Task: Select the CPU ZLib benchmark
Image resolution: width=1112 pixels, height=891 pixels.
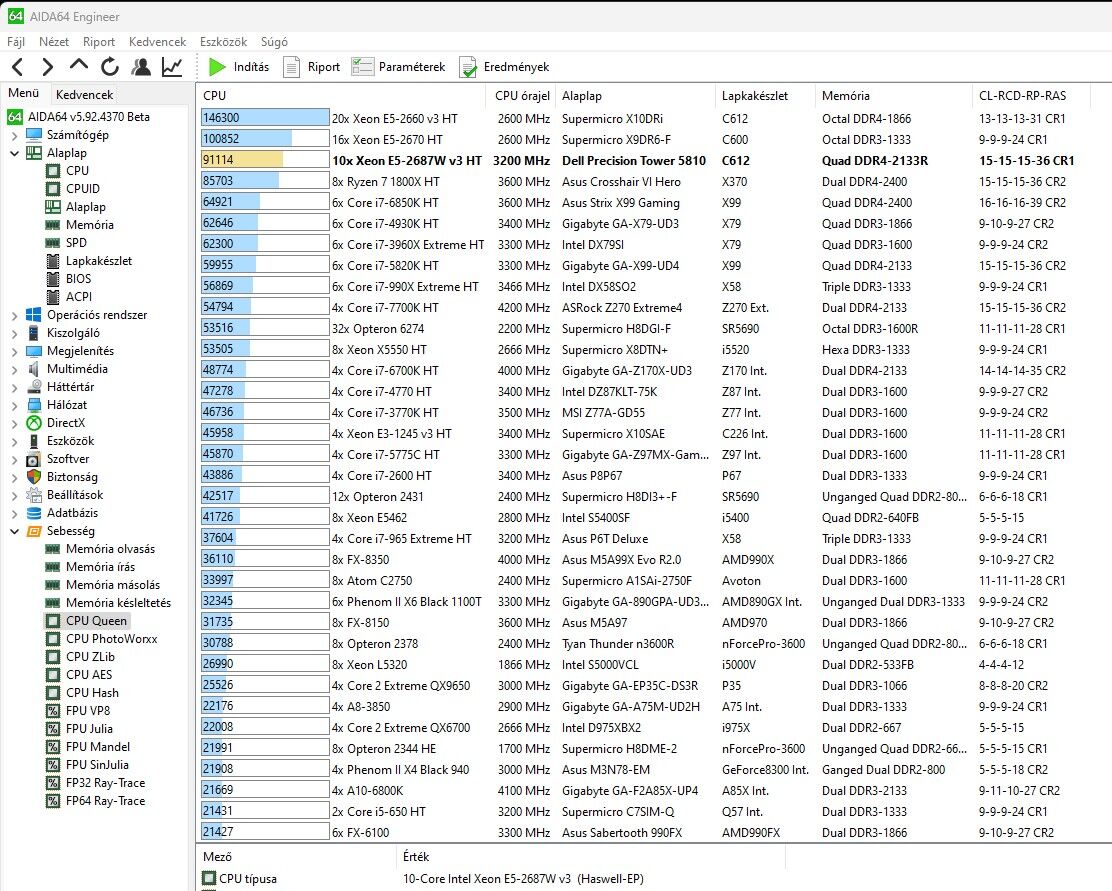Action: [x=80, y=657]
